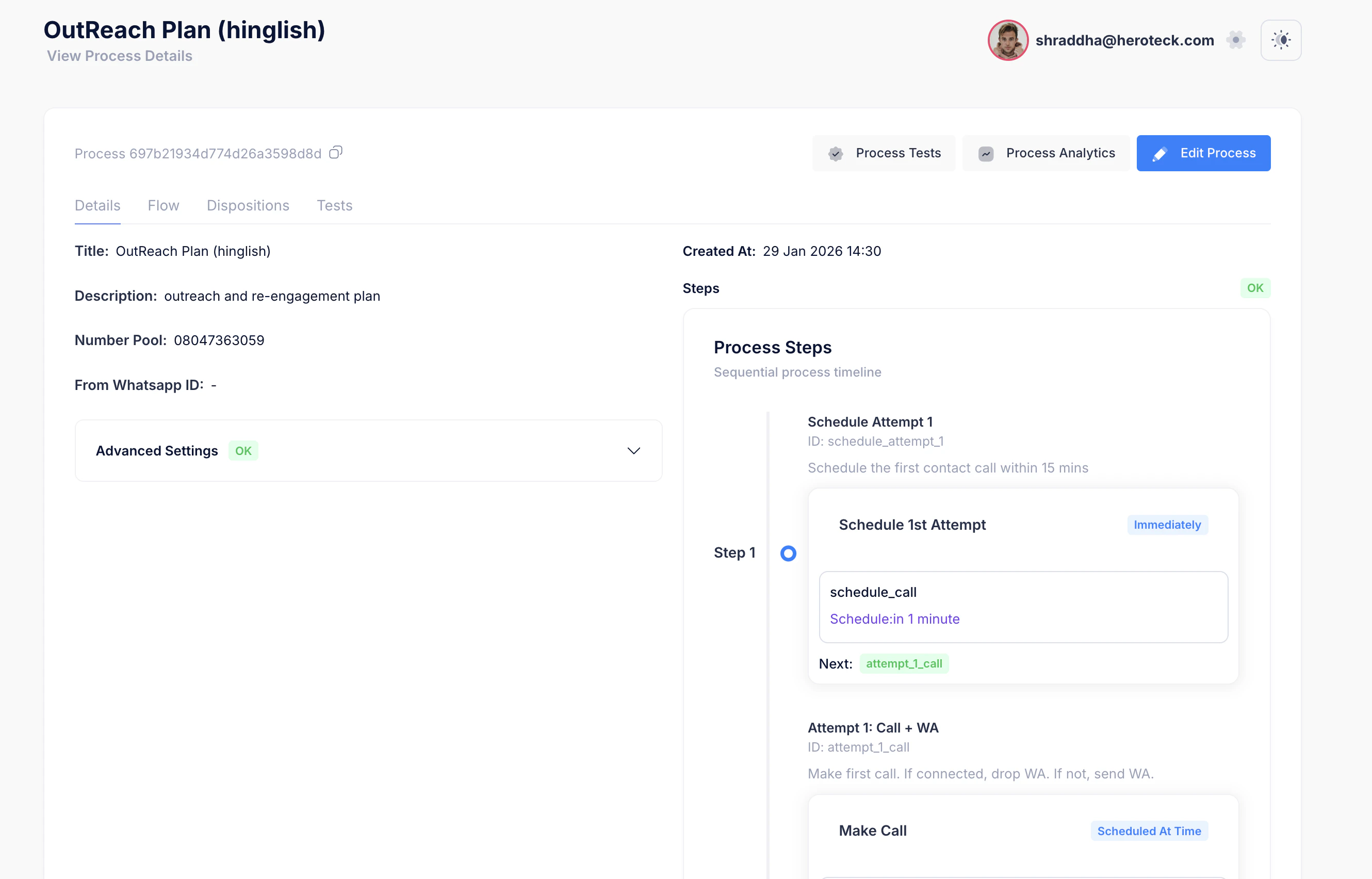Screen dimensions: 1372x879
Task: Click the user profile avatar
Action: tap(1008, 40)
